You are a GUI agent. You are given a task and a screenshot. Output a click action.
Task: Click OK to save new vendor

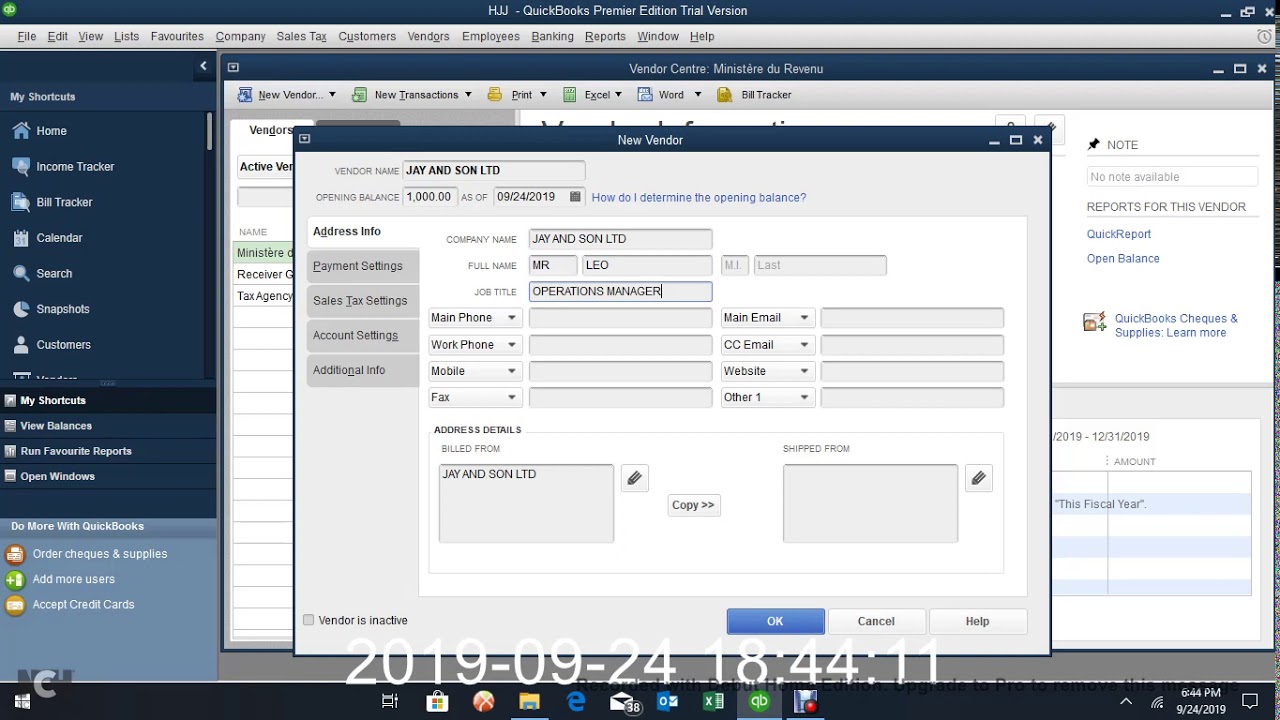pyautogui.click(x=775, y=621)
